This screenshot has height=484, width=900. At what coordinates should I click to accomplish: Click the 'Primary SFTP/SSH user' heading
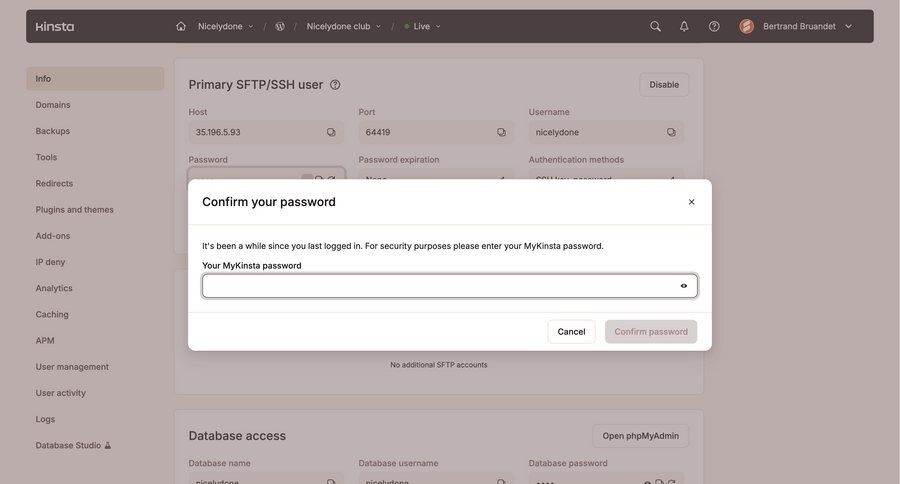[255, 85]
